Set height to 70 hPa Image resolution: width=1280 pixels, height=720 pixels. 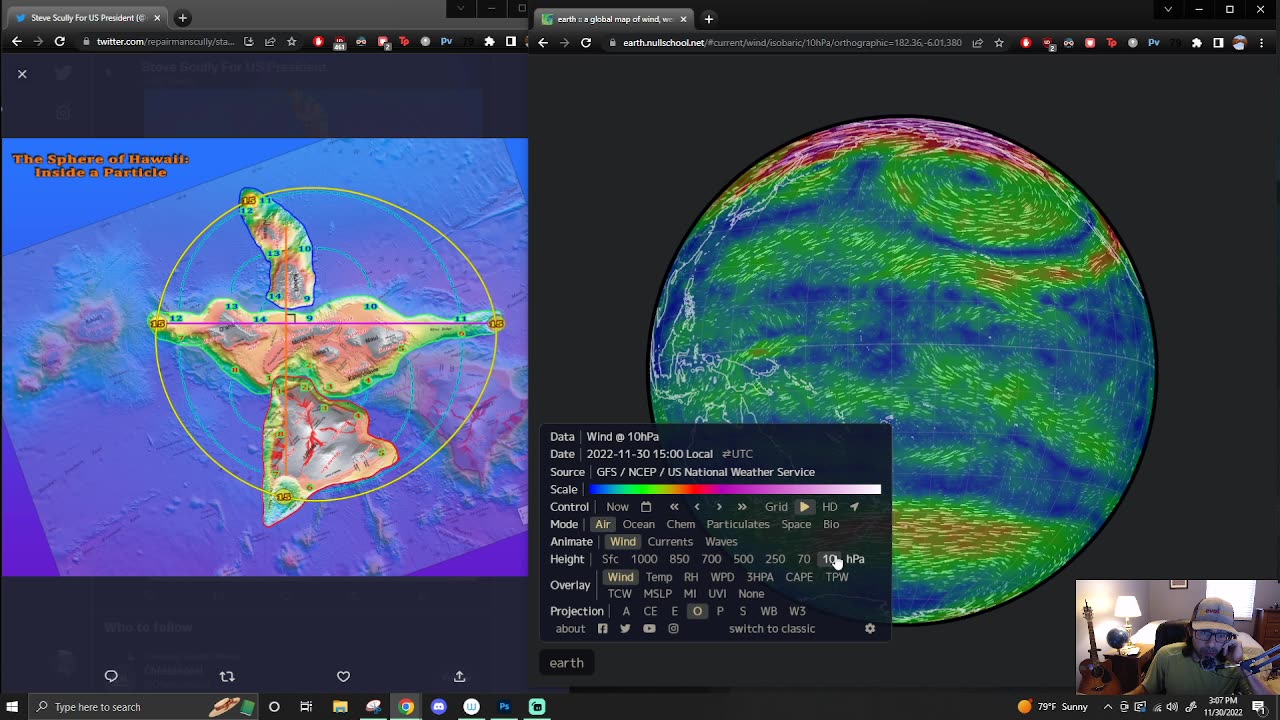[804, 559]
